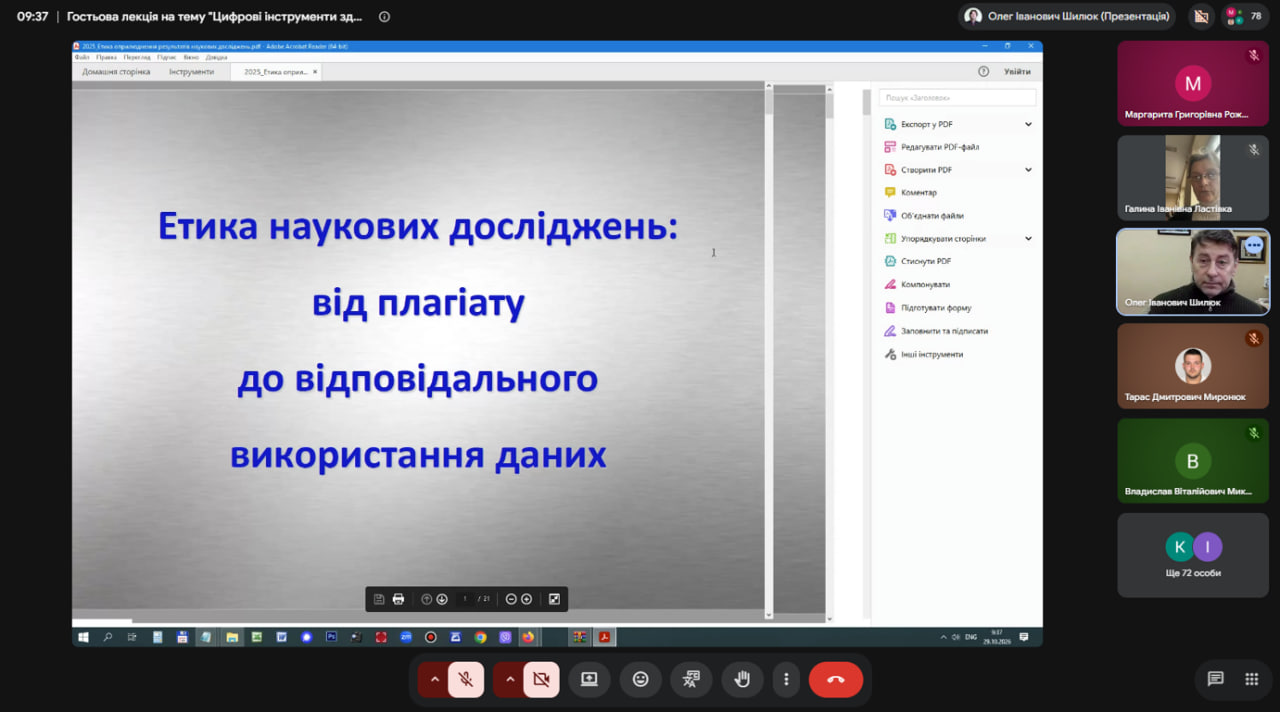Click Chrome icon on taskbar
Image resolution: width=1280 pixels, height=712 pixels.
tap(480, 637)
